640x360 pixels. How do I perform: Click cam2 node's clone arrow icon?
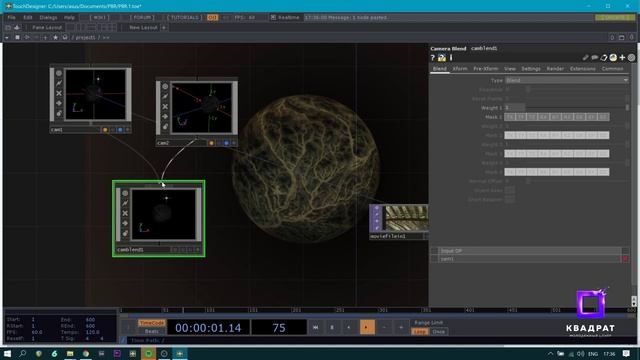point(165,116)
